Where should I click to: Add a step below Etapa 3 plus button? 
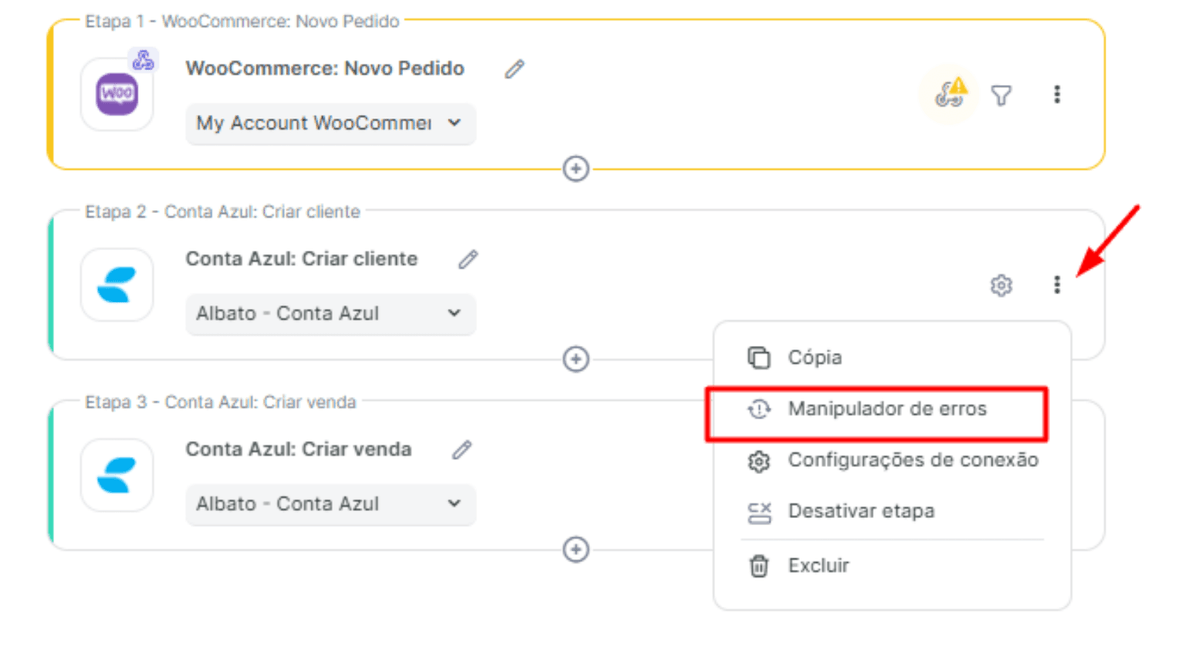click(575, 549)
